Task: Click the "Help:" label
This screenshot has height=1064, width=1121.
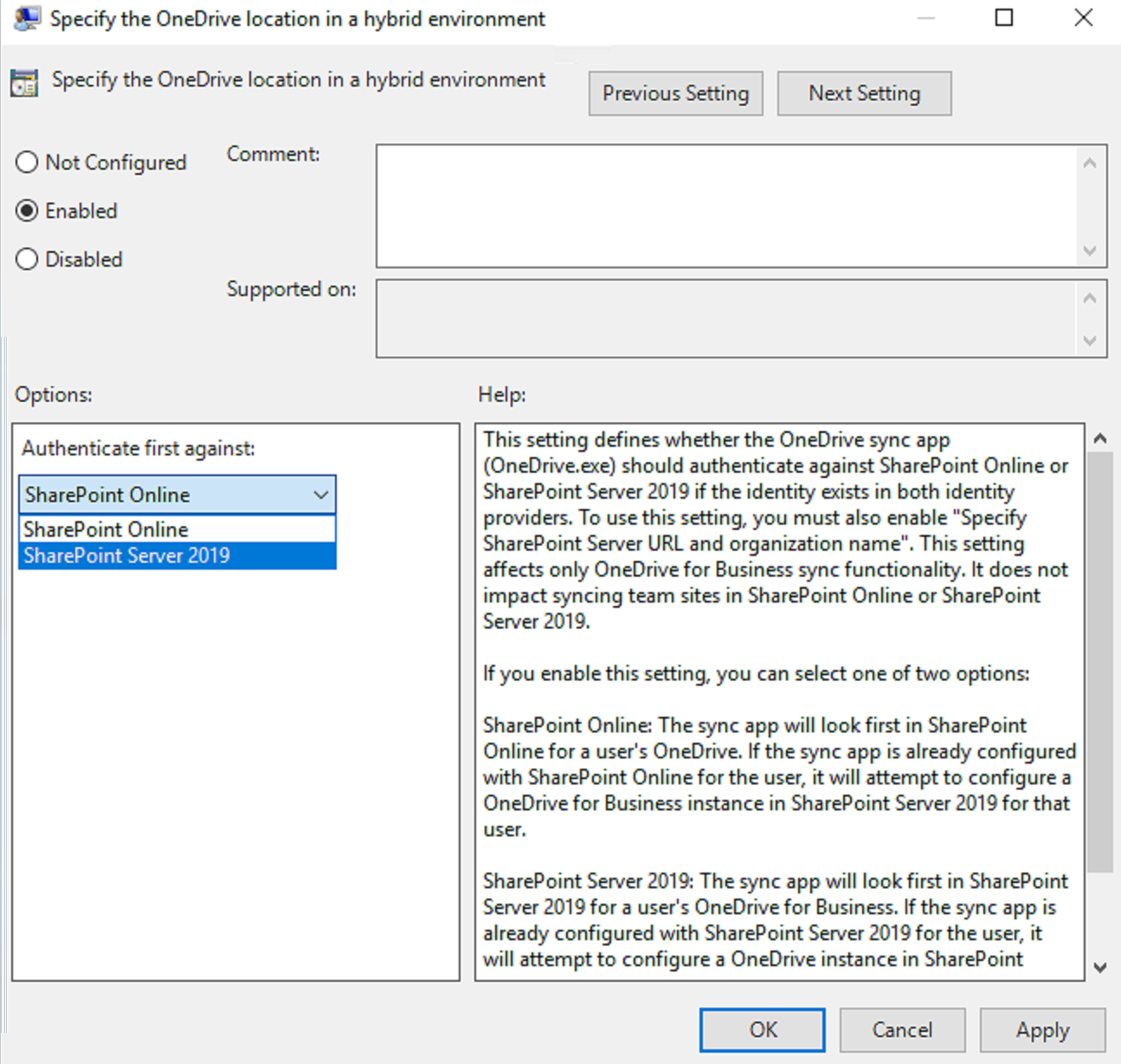Action: click(502, 395)
